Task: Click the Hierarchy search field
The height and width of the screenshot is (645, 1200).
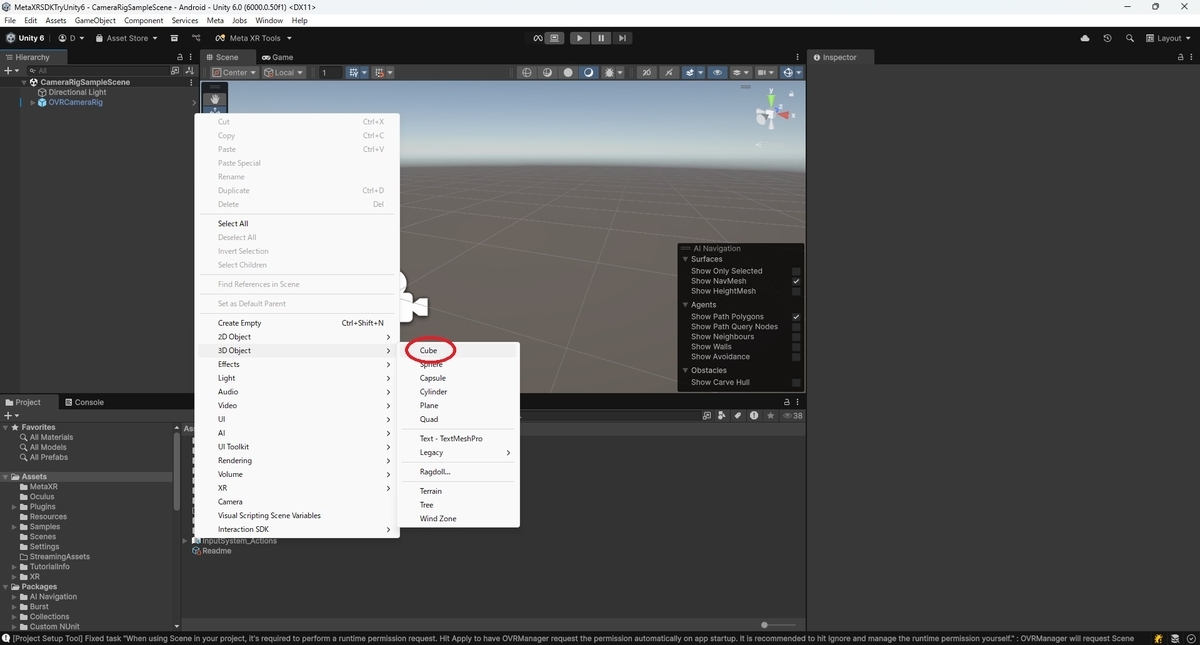Action: coord(97,71)
